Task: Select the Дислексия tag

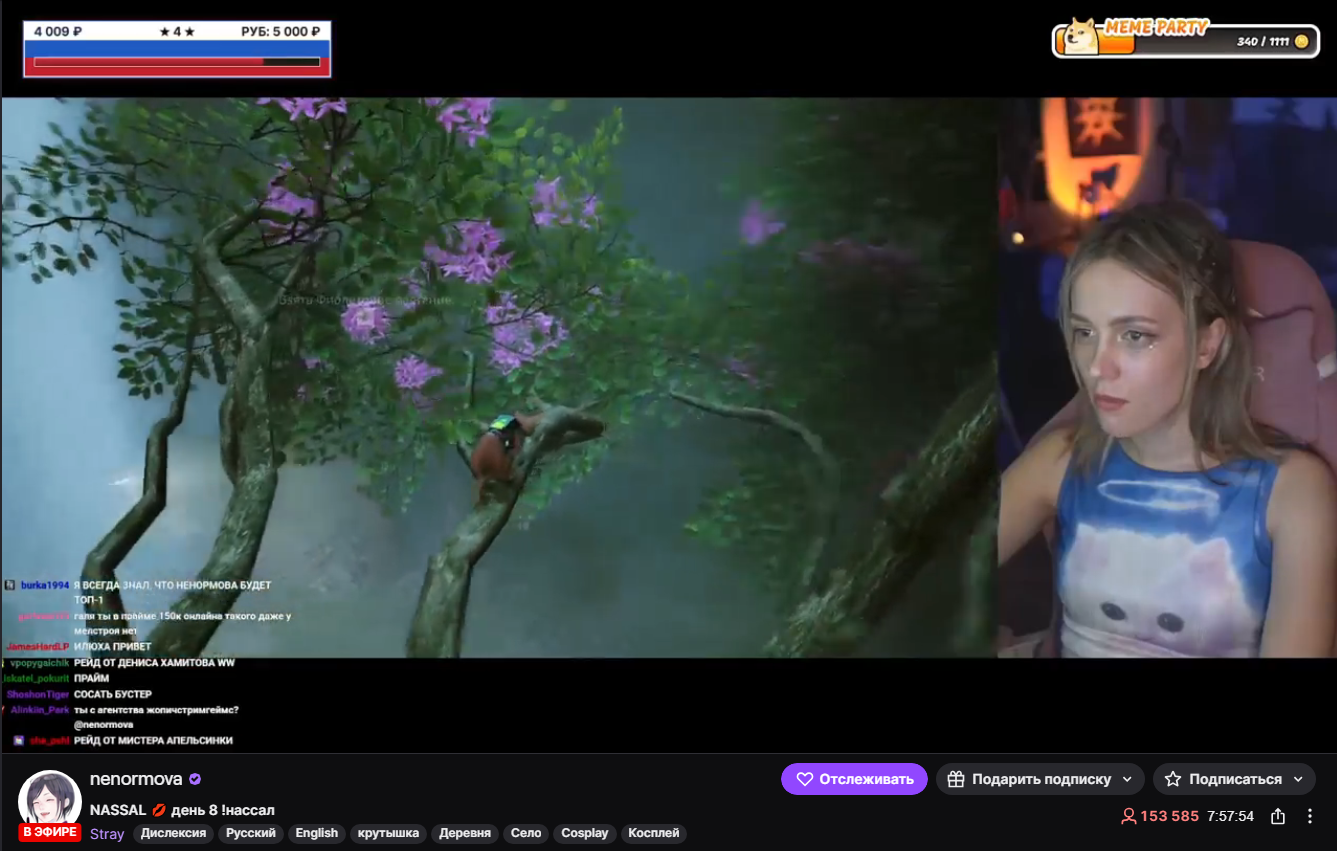Action: (173, 833)
